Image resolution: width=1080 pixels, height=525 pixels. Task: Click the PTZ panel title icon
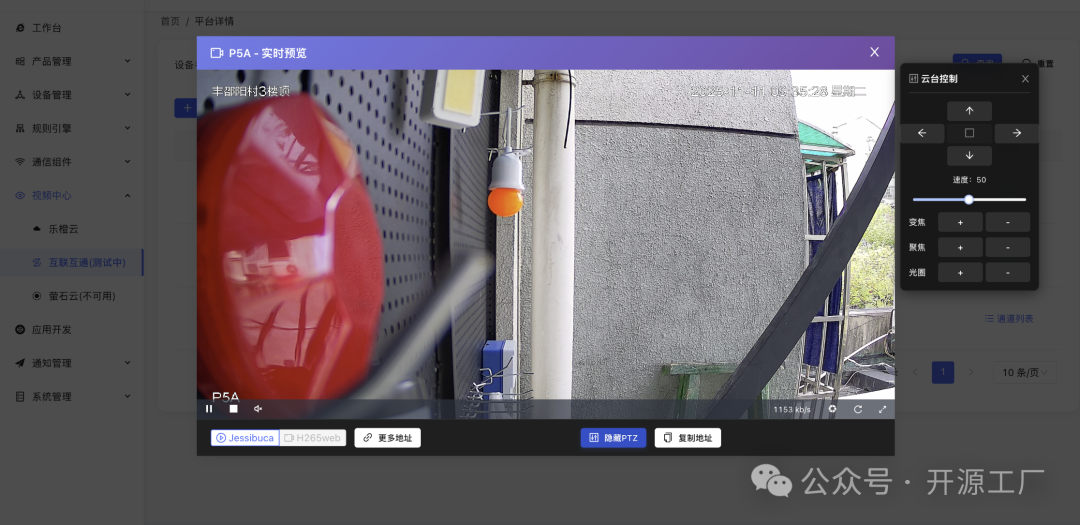(913, 79)
